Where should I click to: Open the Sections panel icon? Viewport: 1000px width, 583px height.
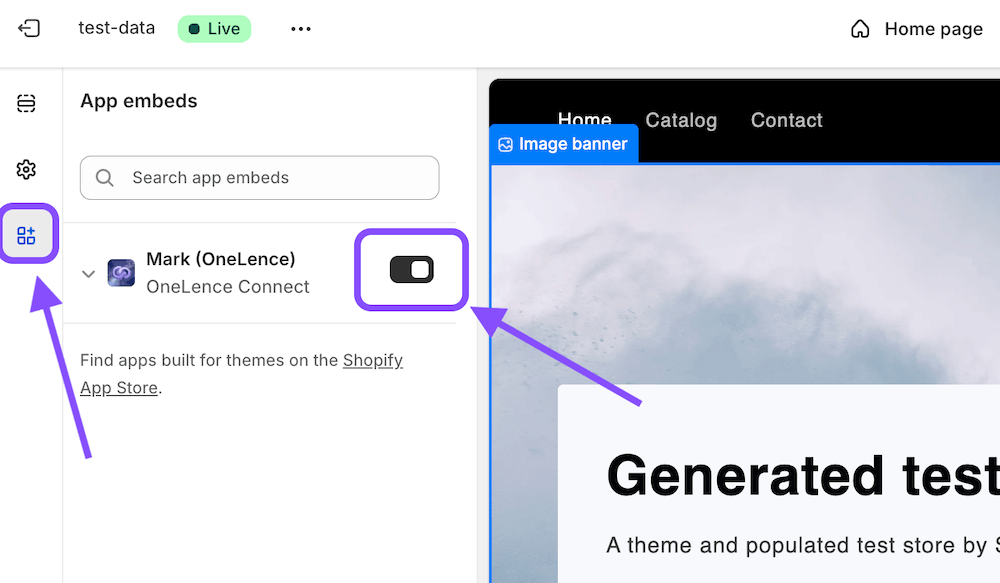tap(26, 103)
